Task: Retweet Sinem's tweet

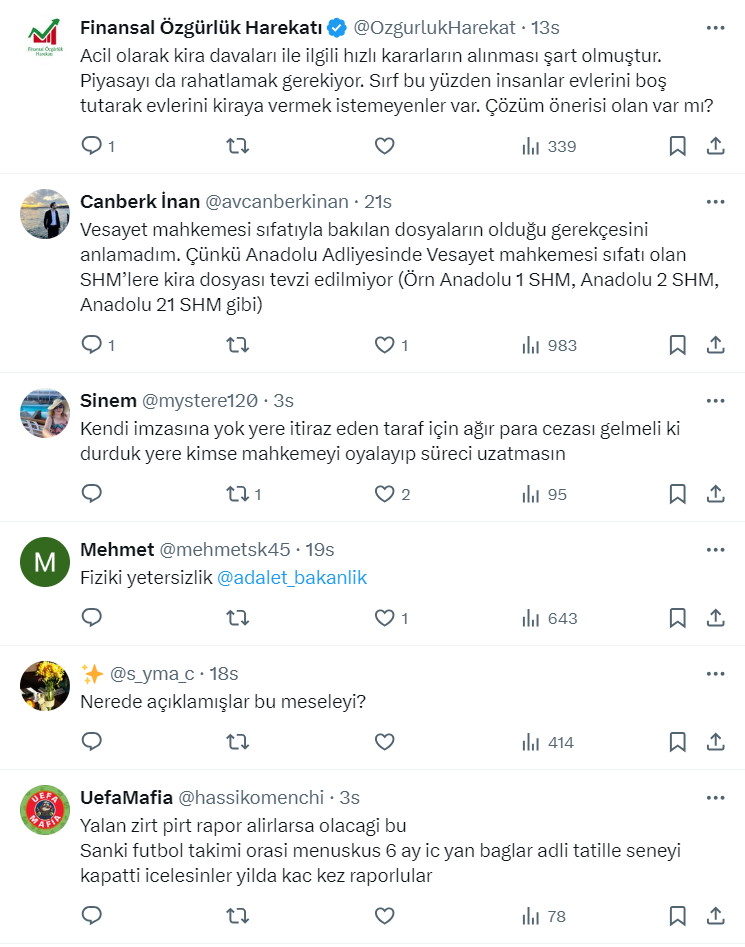Action: [x=238, y=494]
